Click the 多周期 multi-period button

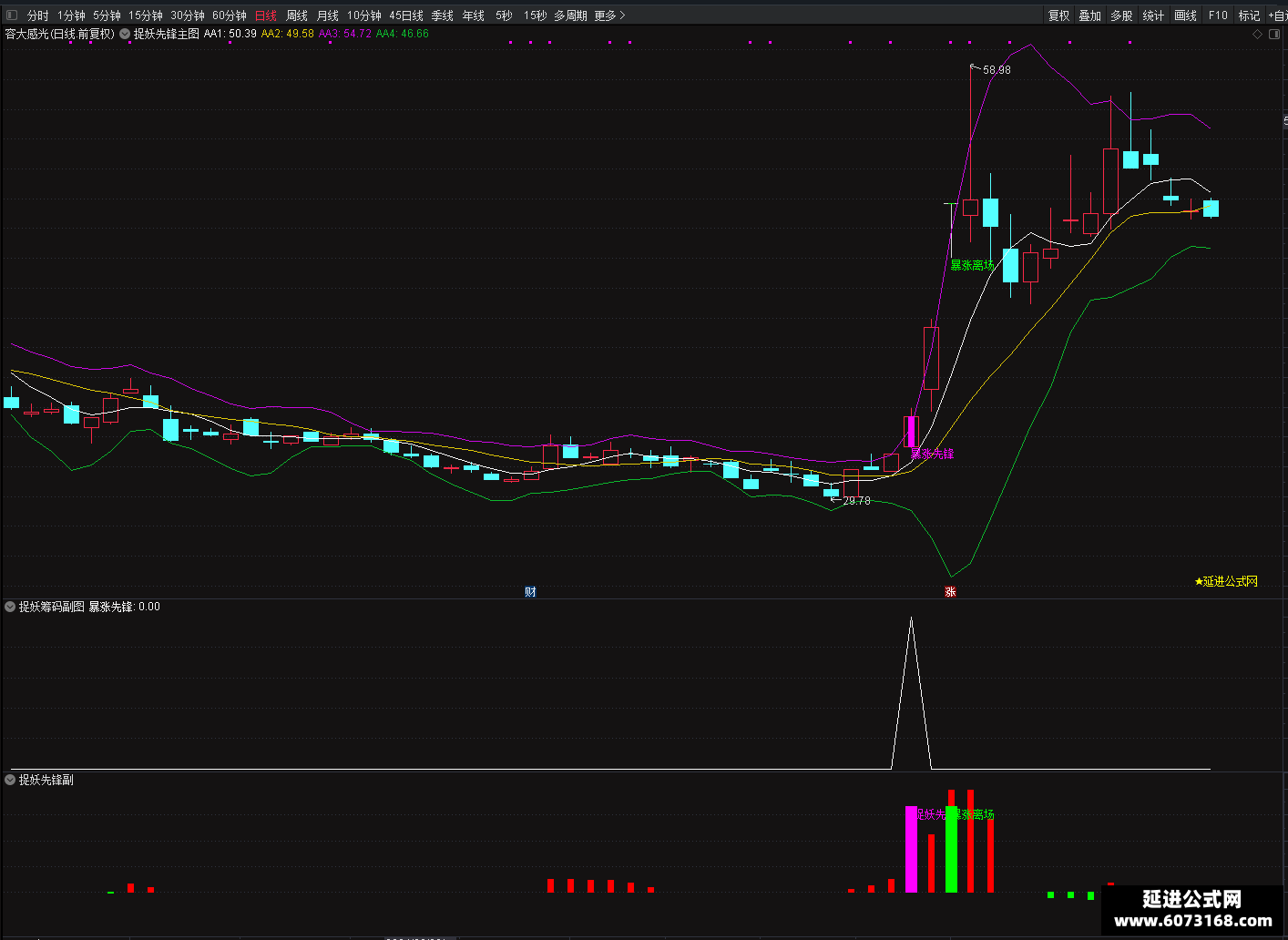point(570,15)
